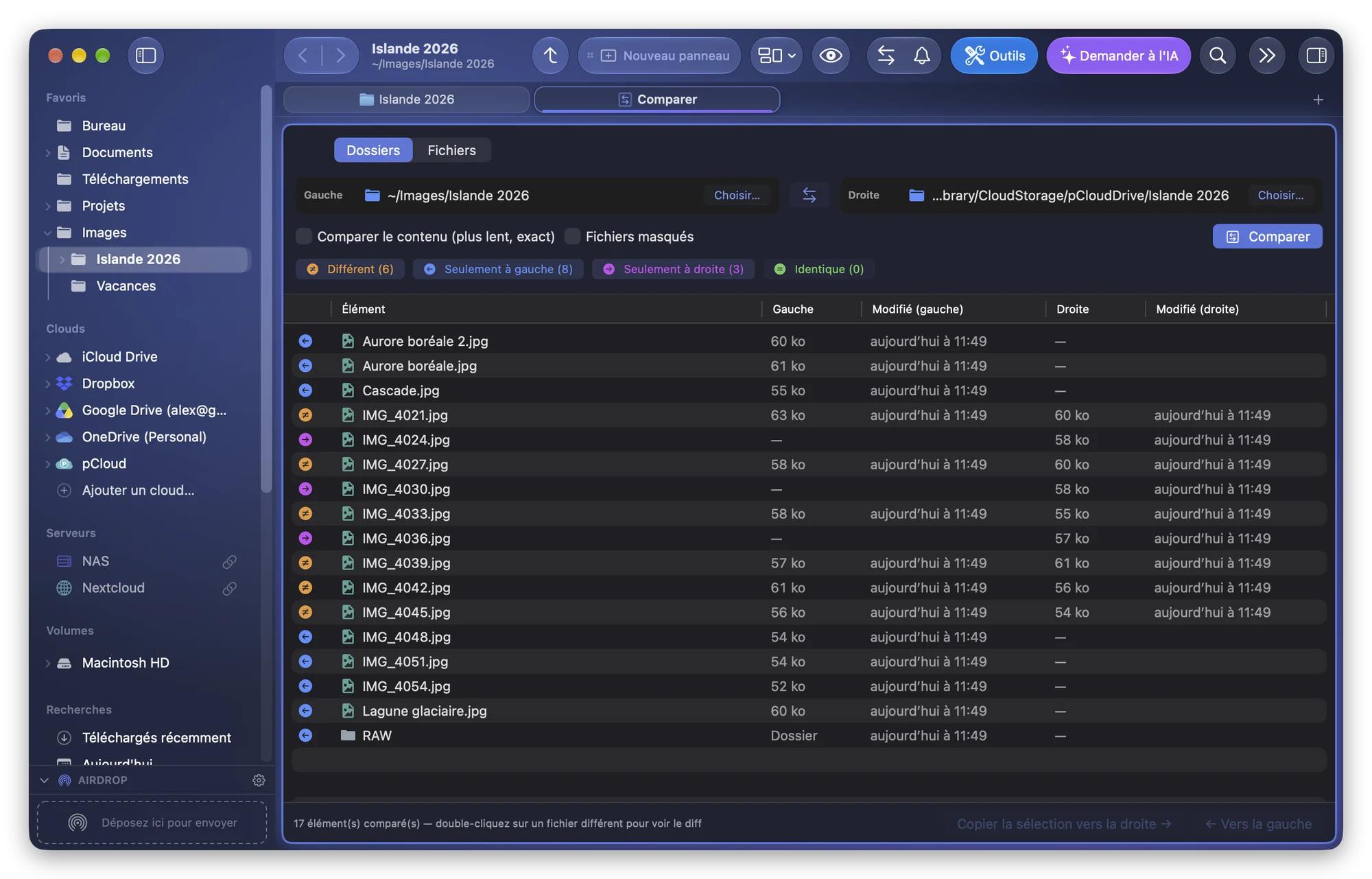Click the right-only icon on IMG_4024.jpg row

point(306,440)
